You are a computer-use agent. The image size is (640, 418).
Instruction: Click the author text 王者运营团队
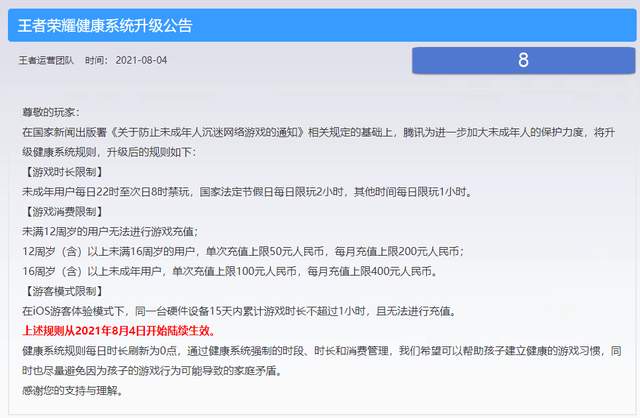click(46, 60)
